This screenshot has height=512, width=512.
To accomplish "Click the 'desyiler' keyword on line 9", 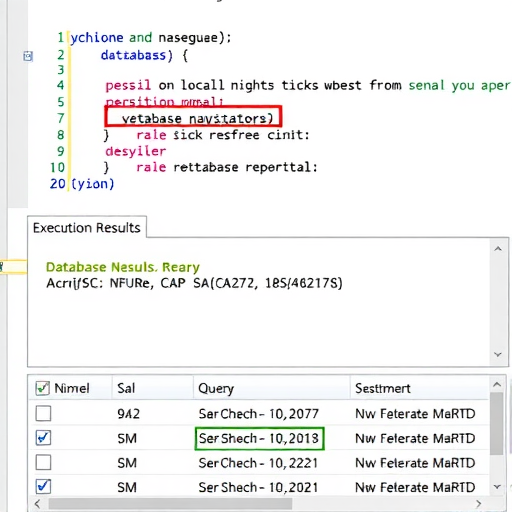I will pos(136,151).
